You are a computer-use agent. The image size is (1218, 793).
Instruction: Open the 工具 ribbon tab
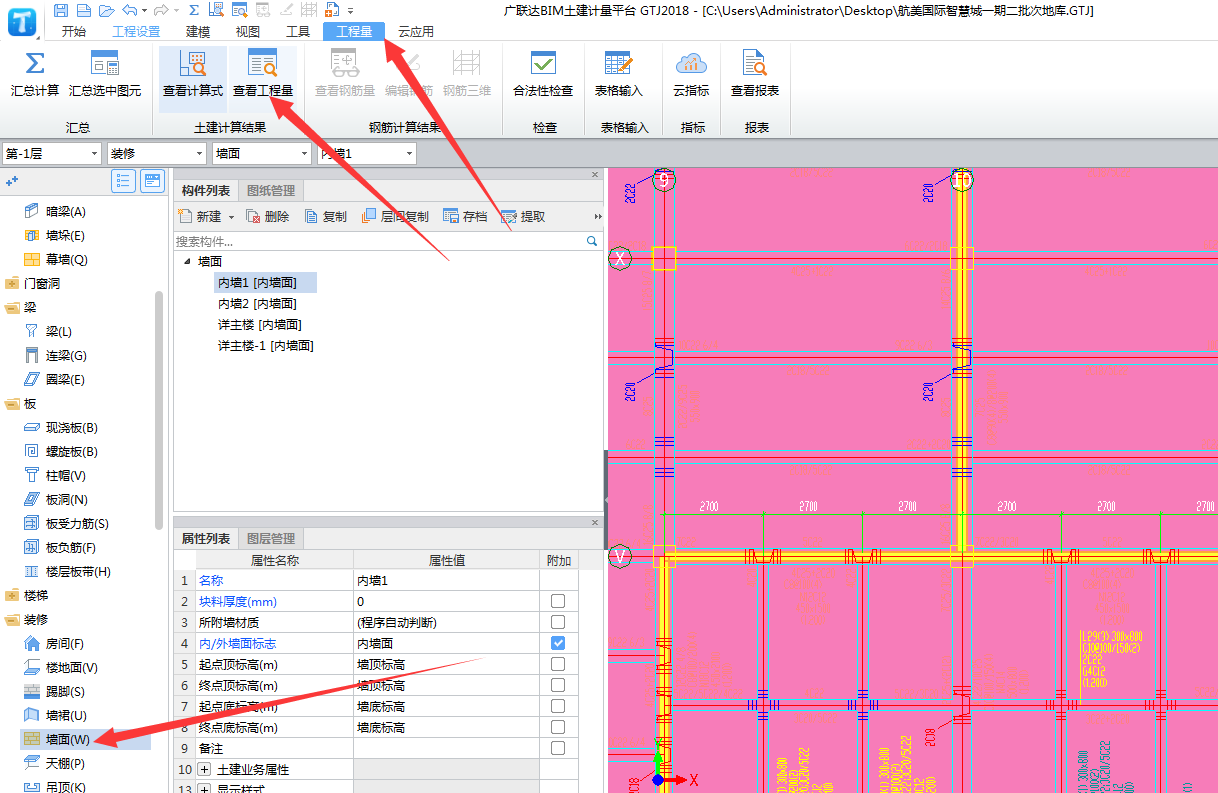(298, 31)
